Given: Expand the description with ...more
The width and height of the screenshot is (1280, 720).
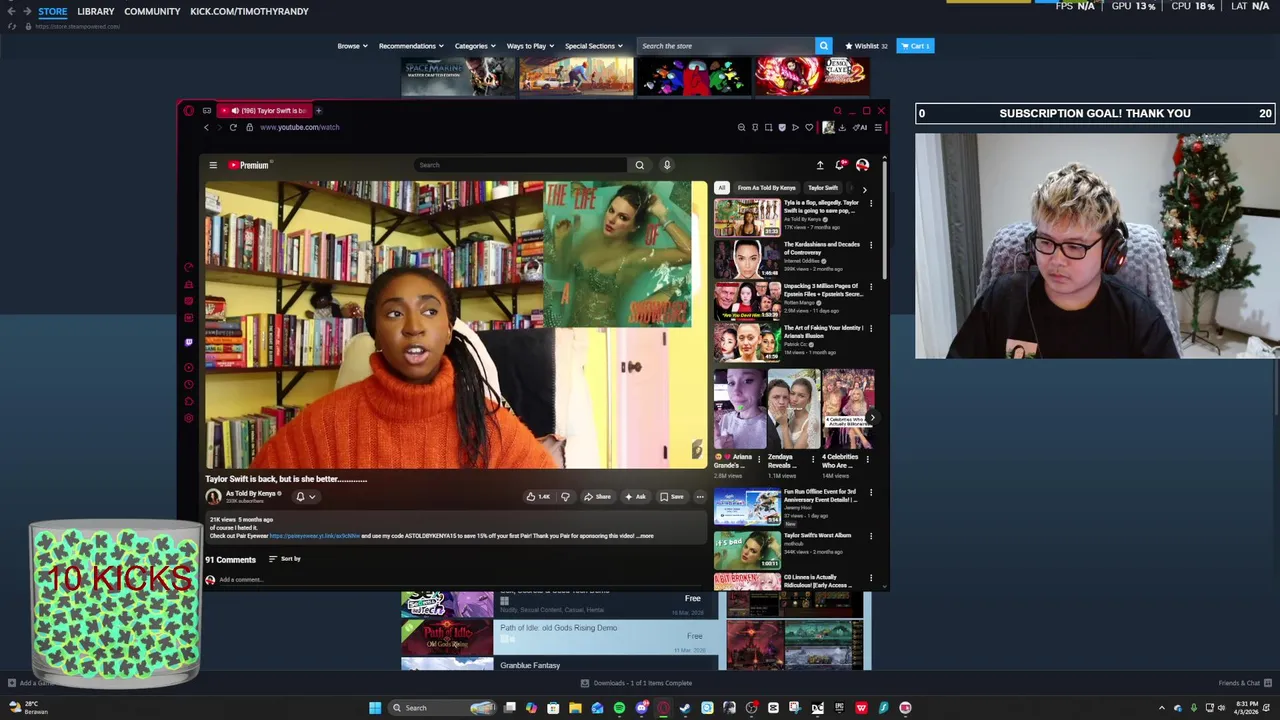Looking at the screenshot, I should (x=645, y=536).
